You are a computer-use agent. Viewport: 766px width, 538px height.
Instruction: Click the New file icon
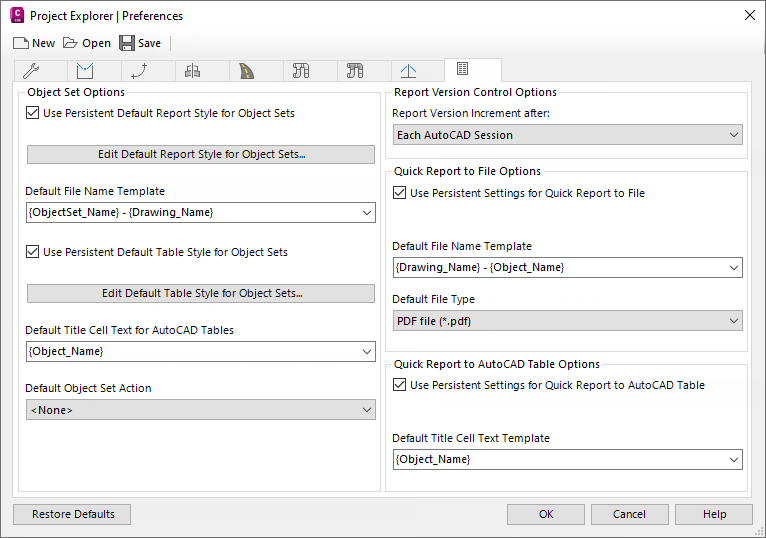21,43
